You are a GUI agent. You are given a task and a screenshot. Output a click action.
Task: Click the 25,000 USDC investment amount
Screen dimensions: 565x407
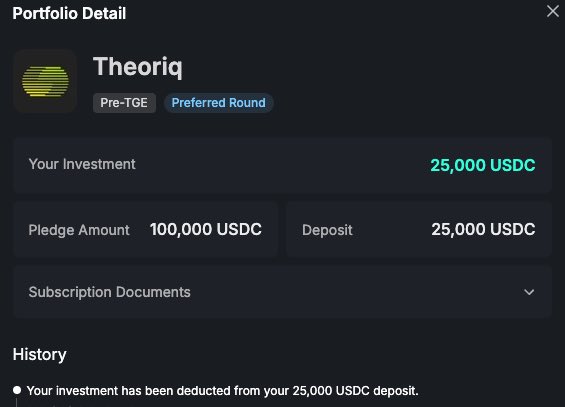tap(483, 165)
